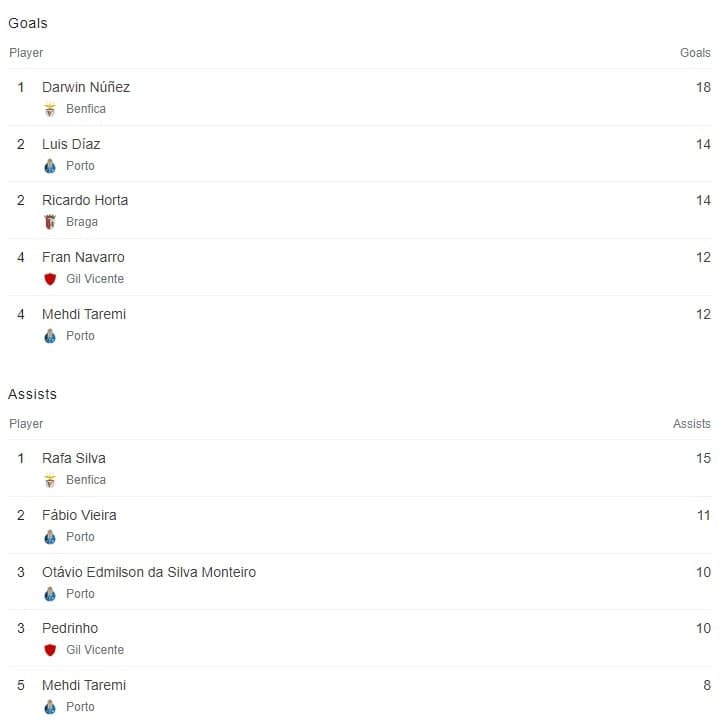
Task: Click Gil Vicente crest under Fran Navarro
Action: [50, 279]
